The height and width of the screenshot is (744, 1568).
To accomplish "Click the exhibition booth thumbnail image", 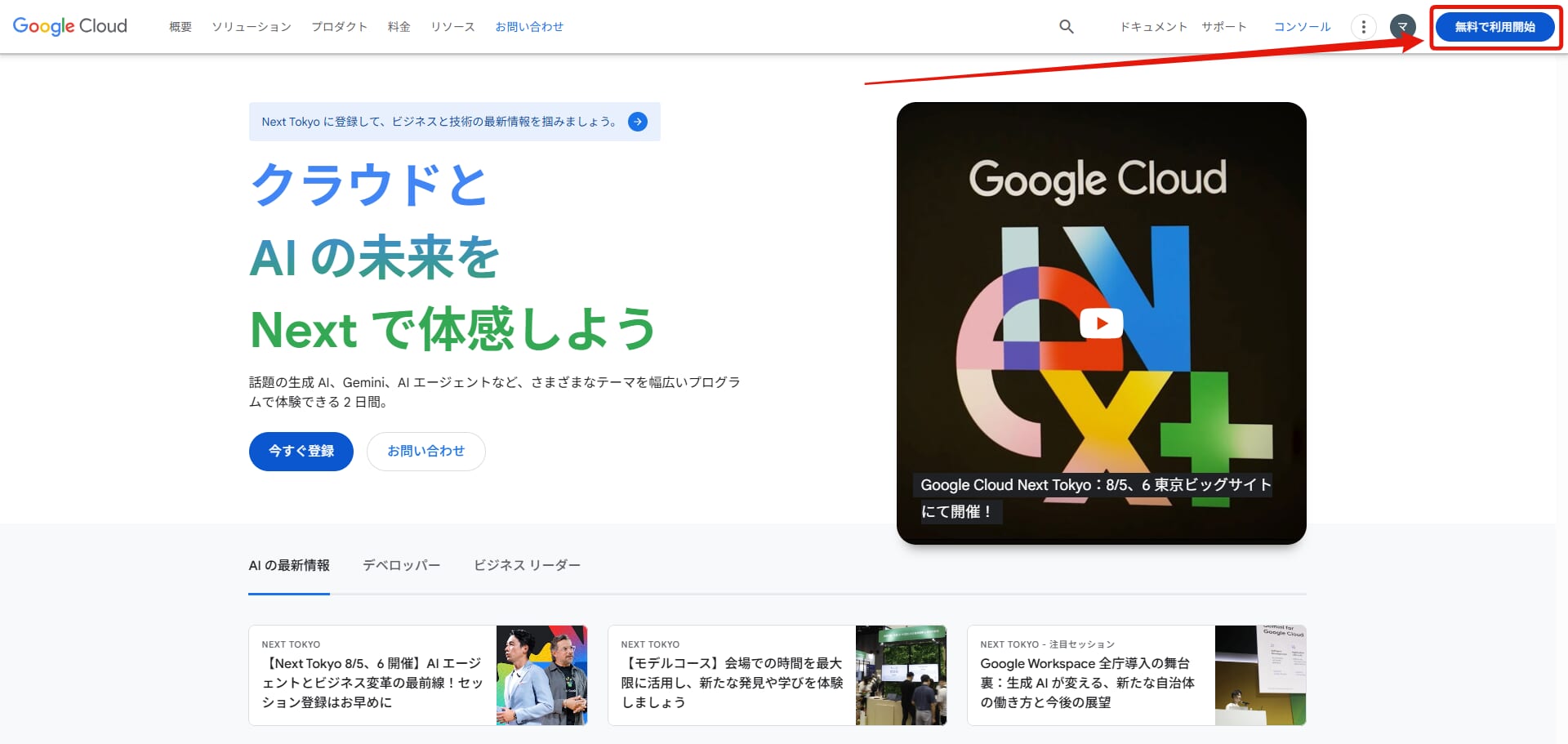I will click(x=902, y=675).
